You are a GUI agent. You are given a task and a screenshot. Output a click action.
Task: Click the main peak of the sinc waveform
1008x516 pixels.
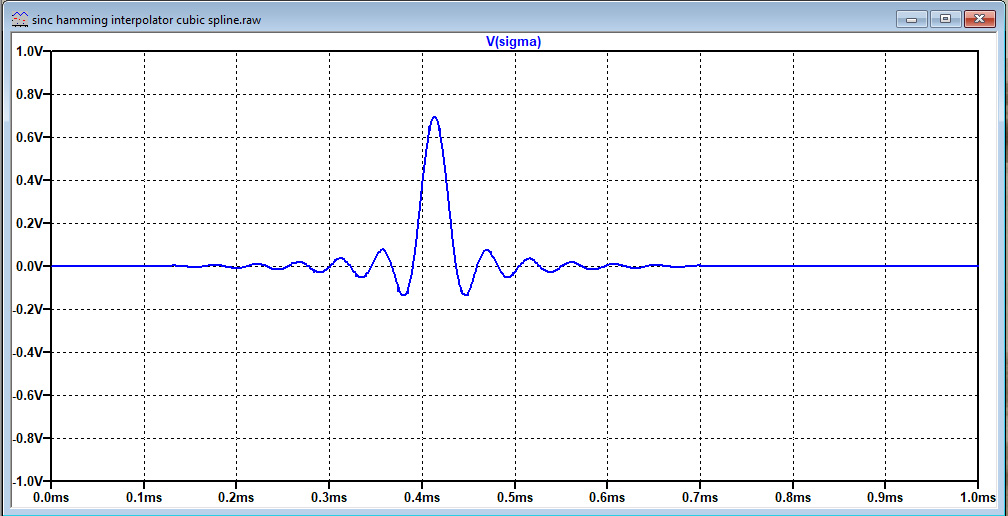pos(435,118)
